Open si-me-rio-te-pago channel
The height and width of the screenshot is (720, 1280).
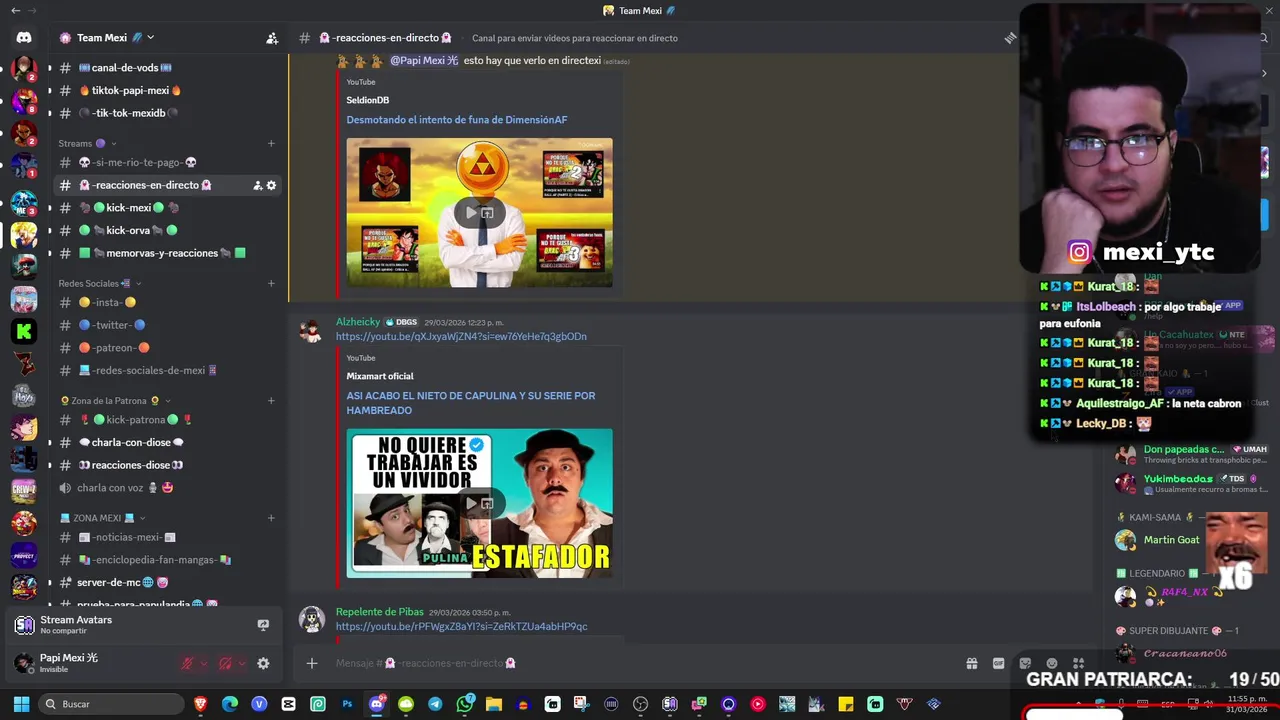166,162
